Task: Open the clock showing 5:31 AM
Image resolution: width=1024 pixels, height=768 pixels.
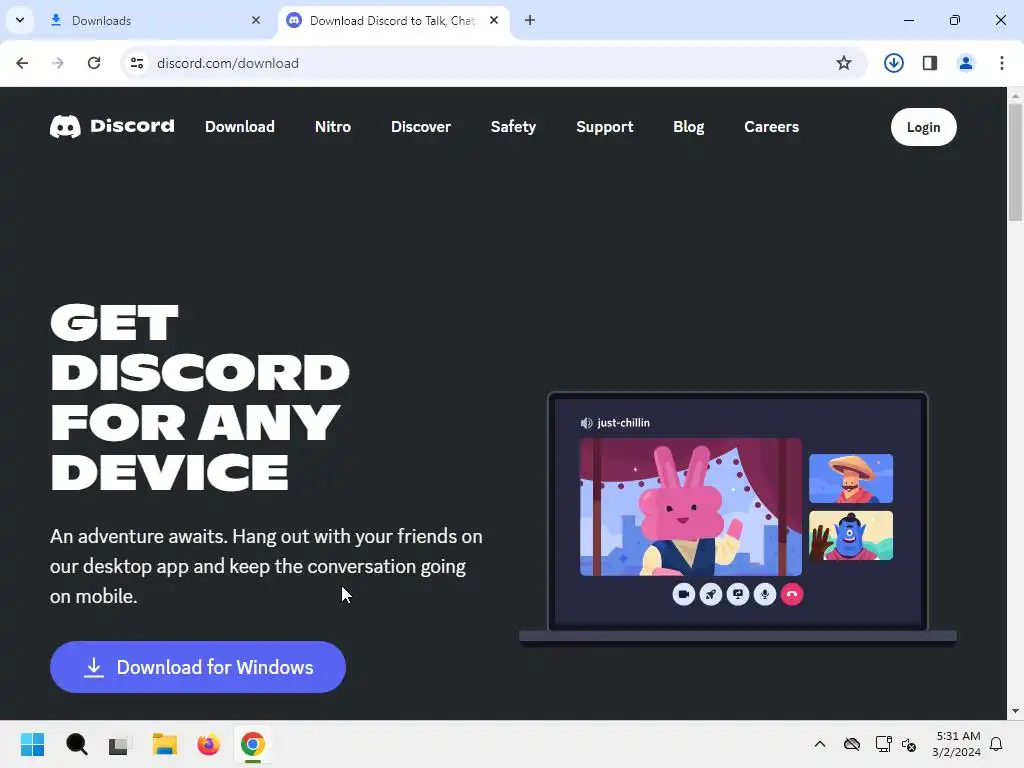Action: [957, 744]
